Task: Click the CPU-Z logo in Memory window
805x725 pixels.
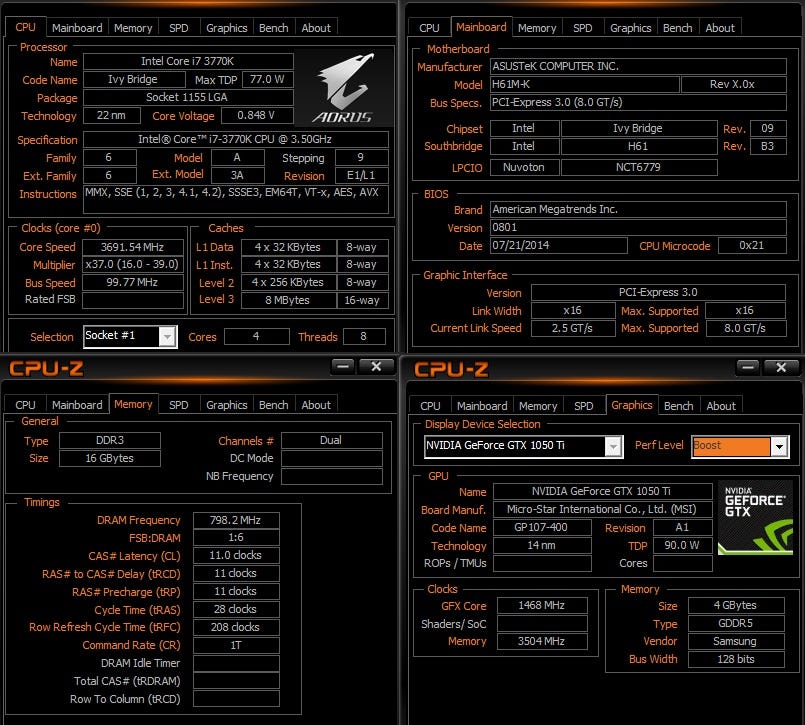Action: pyautogui.click(x=46, y=368)
